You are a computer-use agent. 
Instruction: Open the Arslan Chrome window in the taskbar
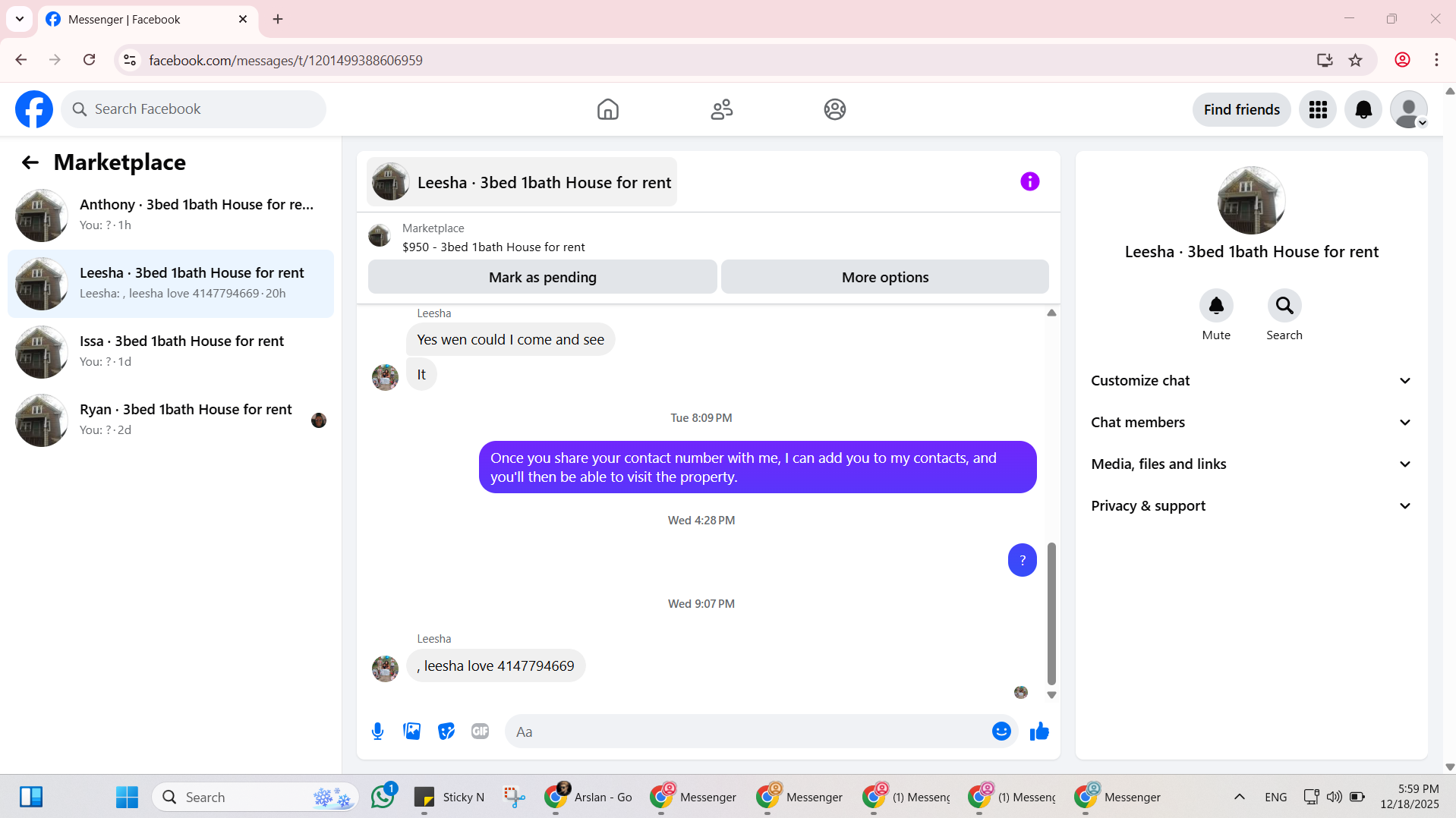tap(589, 797)
